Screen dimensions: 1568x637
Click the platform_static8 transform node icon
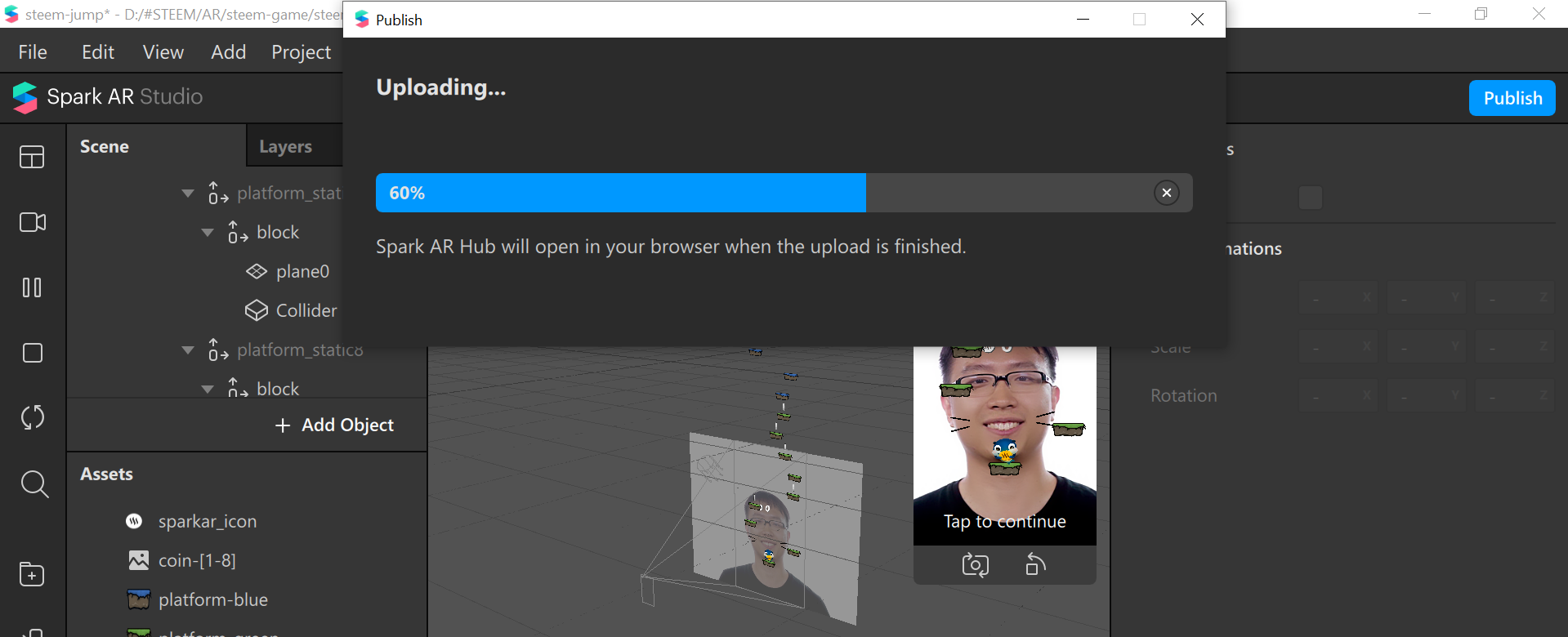pyautogui.click(x=217, y=350)
